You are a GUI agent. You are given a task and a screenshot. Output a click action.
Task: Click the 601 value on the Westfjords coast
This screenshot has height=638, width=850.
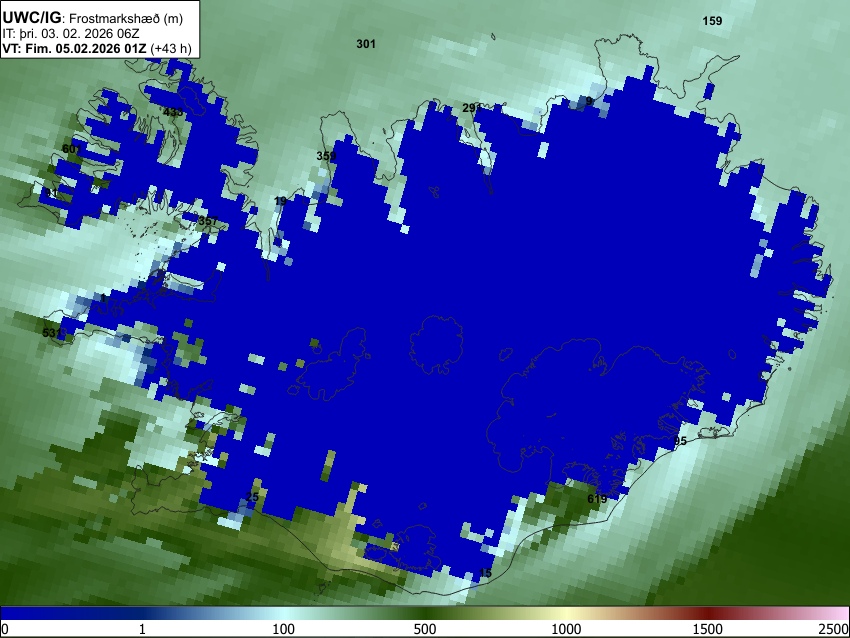pos(72,149)
